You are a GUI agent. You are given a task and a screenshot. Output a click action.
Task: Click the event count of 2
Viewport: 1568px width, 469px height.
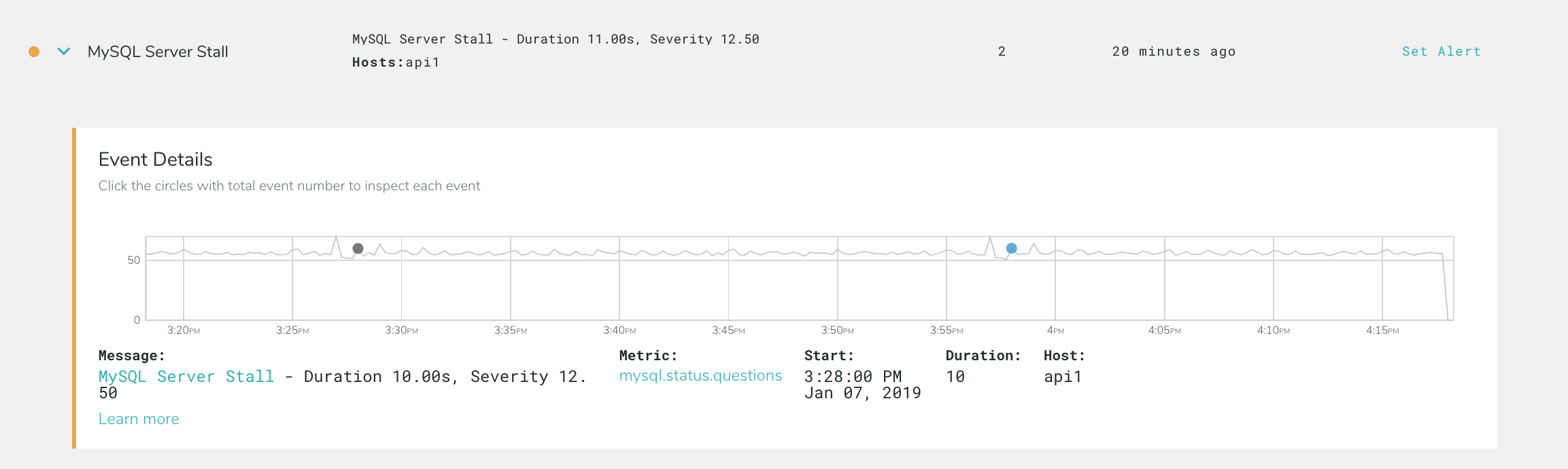click(1002, 52)
